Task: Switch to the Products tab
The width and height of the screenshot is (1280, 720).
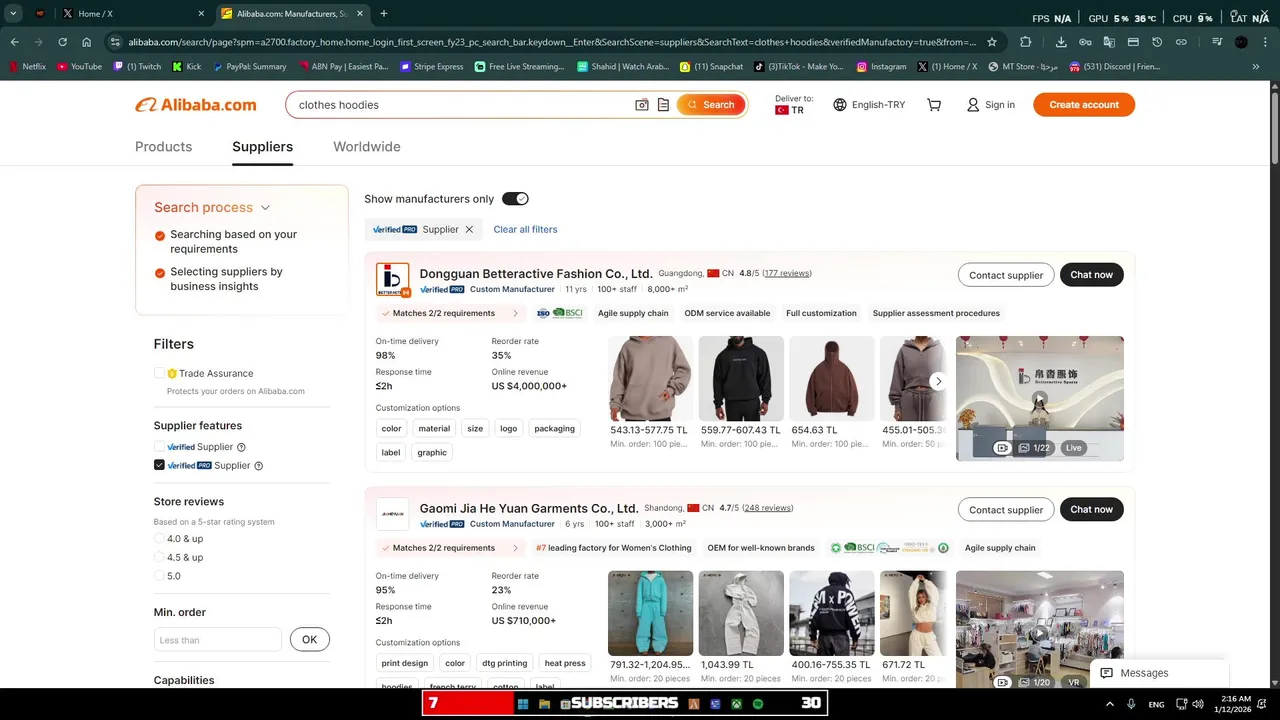Action: click(163, 147)
